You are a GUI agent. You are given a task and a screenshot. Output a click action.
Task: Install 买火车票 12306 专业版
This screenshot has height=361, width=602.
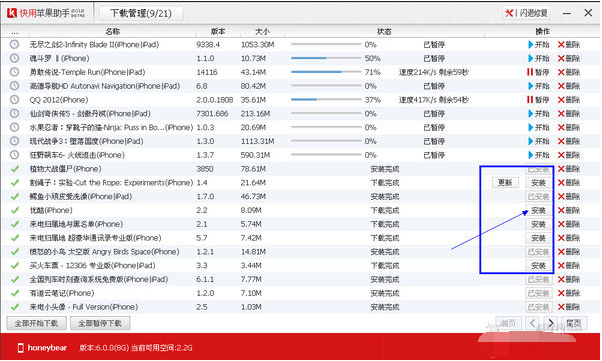pyautogui.click(x=539, y=265)
